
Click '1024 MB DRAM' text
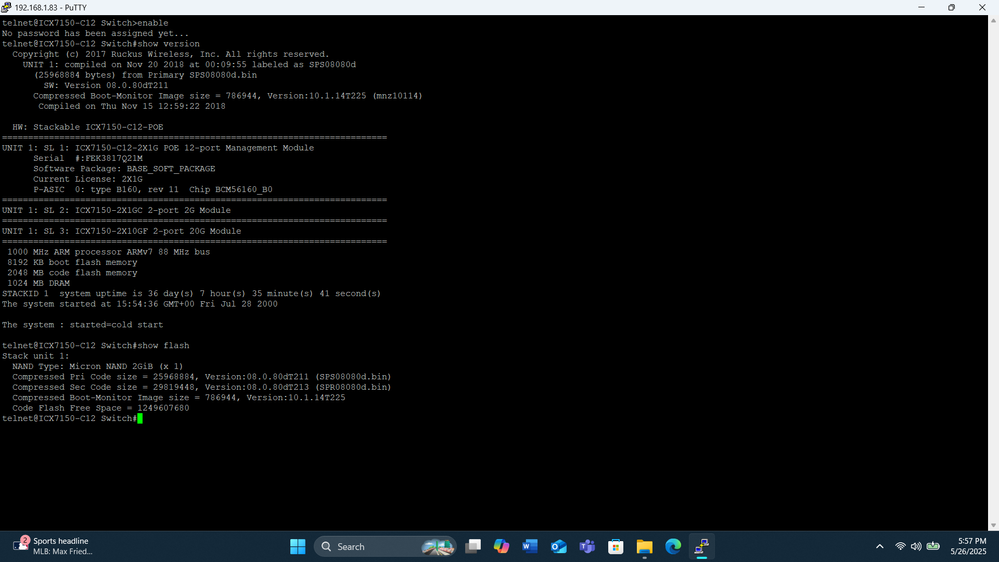(38, 283)
